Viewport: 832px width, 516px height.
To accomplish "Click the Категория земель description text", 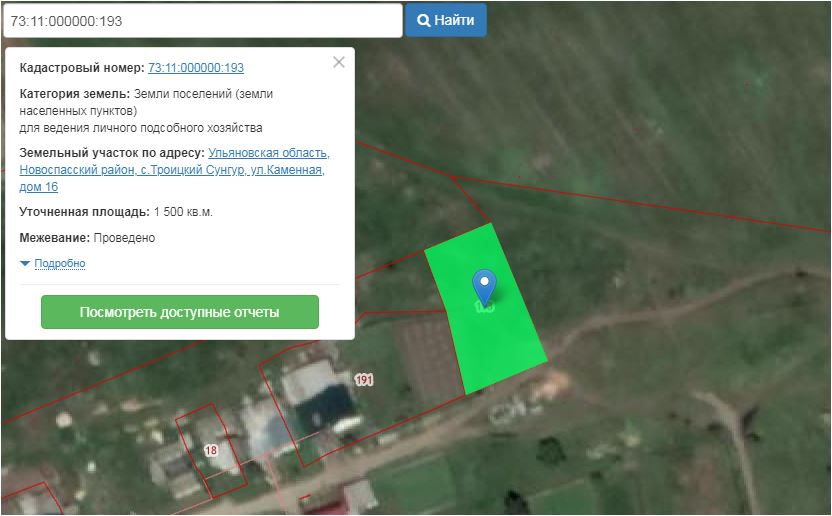I will point(146,110).
